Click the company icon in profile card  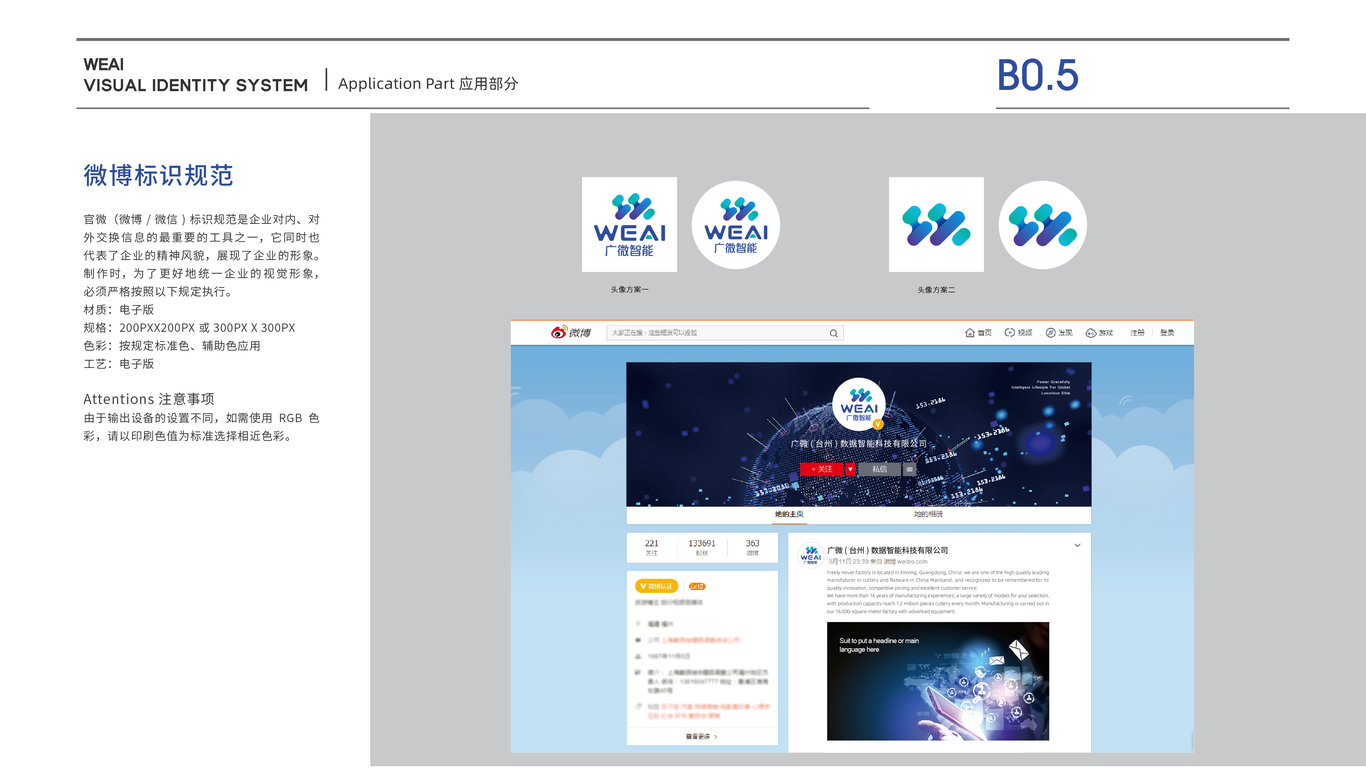pyautogui.click(x=638, y=640)
